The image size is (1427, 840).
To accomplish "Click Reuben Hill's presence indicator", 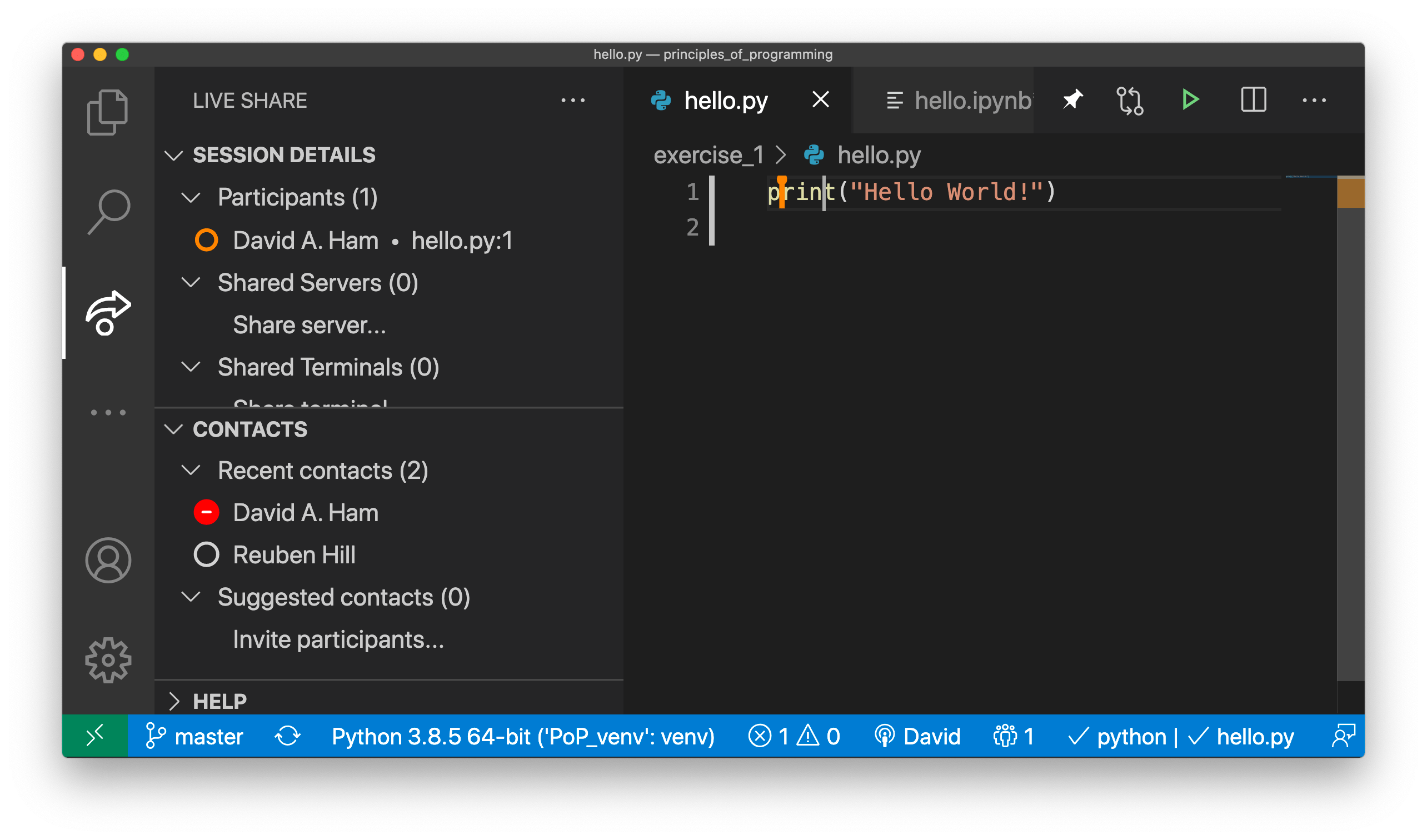I will click(206, 554).
